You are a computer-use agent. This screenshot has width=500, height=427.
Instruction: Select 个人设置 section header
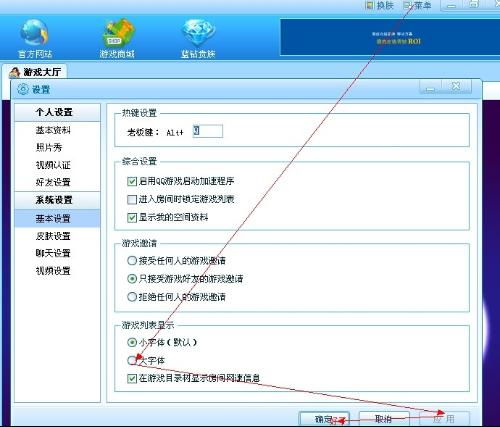point(57,112)
